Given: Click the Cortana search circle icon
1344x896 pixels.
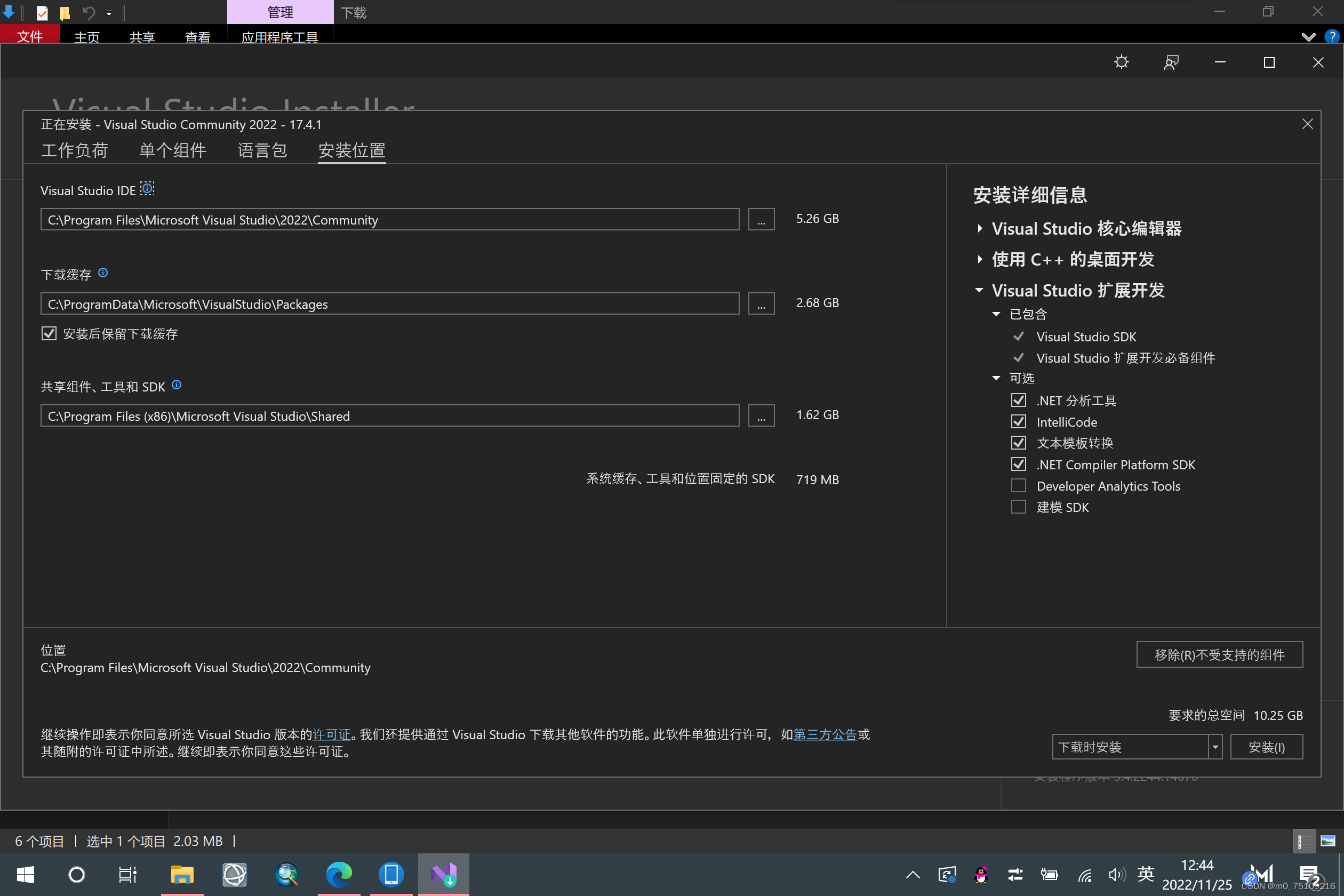Looking at the screenshot, I should point(77,874).
